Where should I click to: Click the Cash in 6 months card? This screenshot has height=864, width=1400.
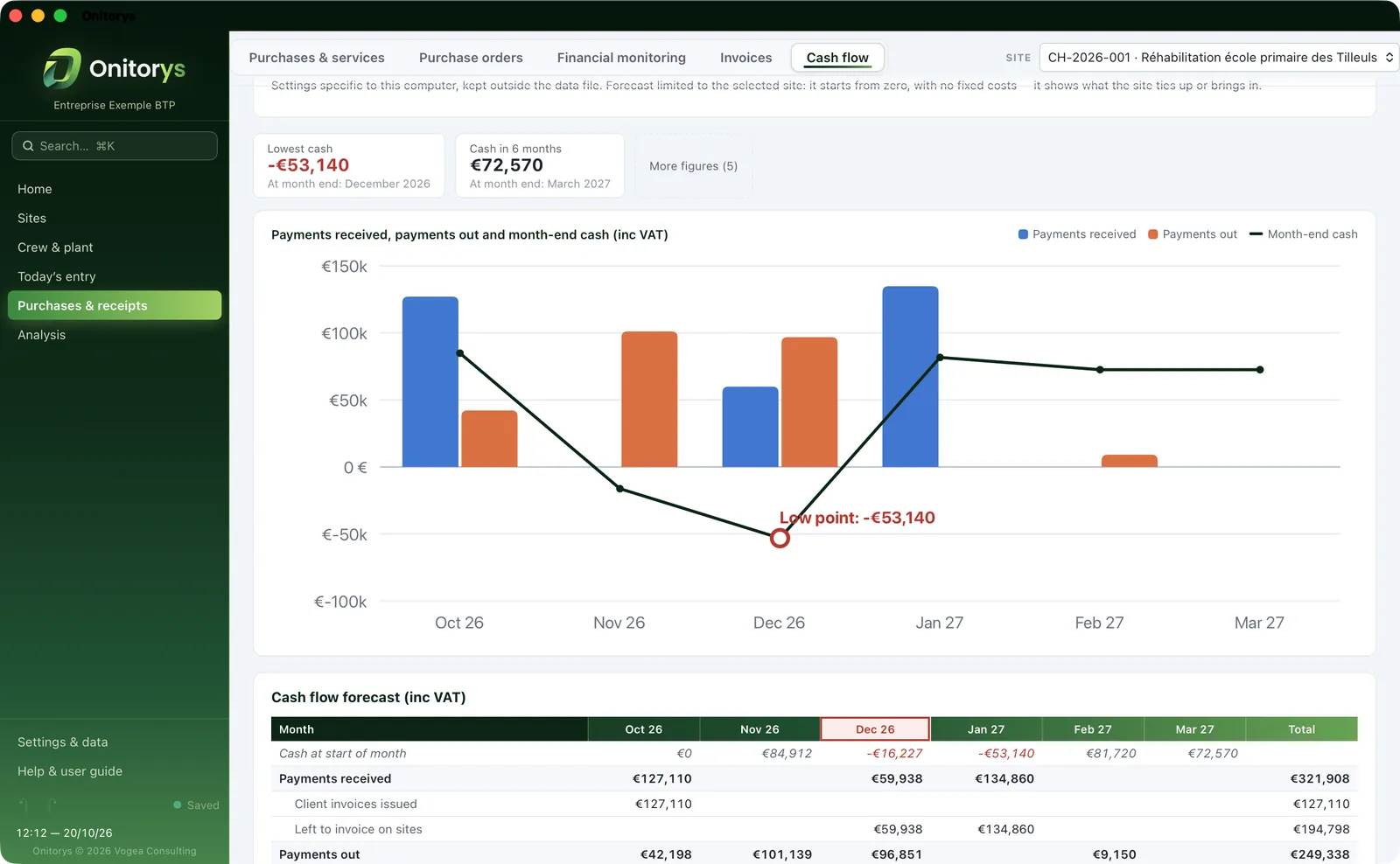tap(540, 166)
